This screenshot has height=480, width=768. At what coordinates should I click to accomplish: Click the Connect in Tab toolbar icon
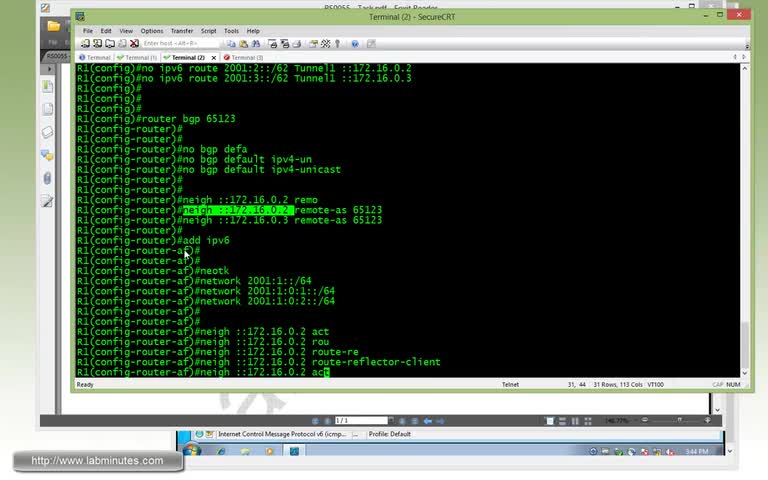(110, 44)
